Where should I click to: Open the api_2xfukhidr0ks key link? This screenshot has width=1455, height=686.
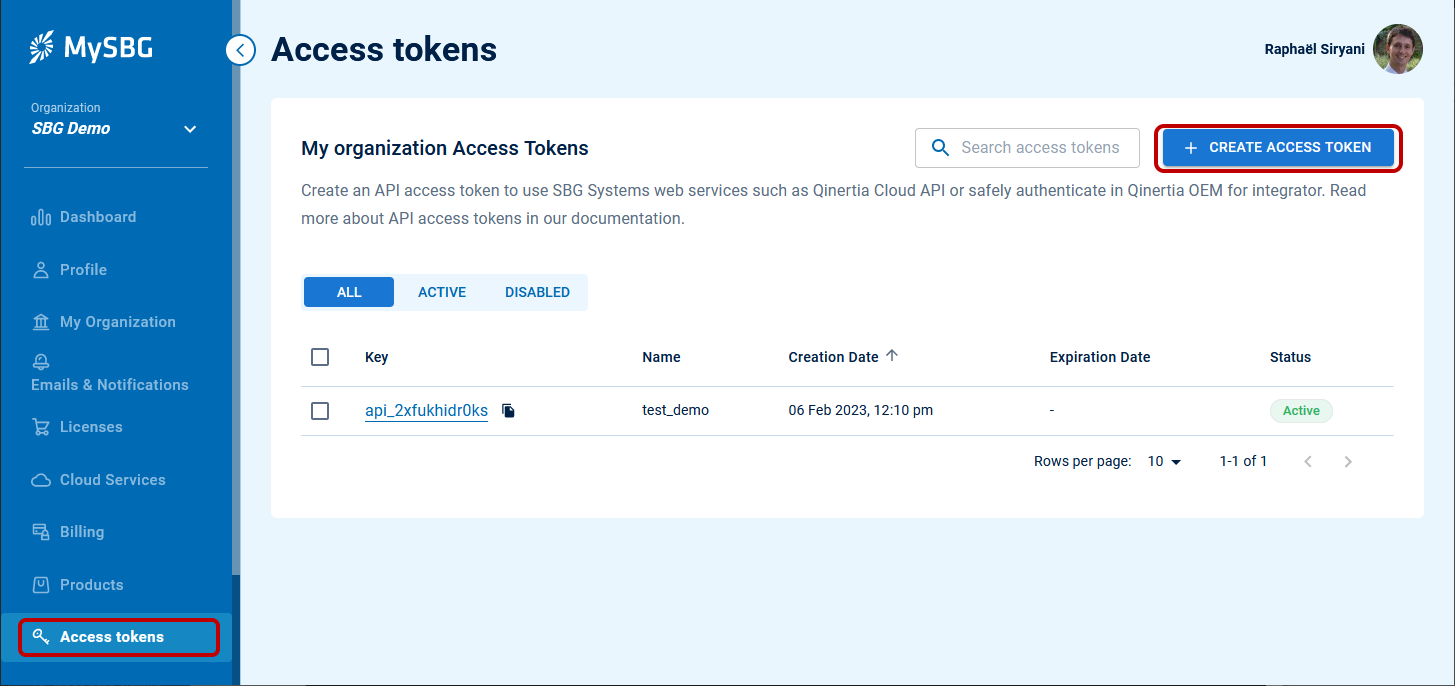tap(426, 411)
